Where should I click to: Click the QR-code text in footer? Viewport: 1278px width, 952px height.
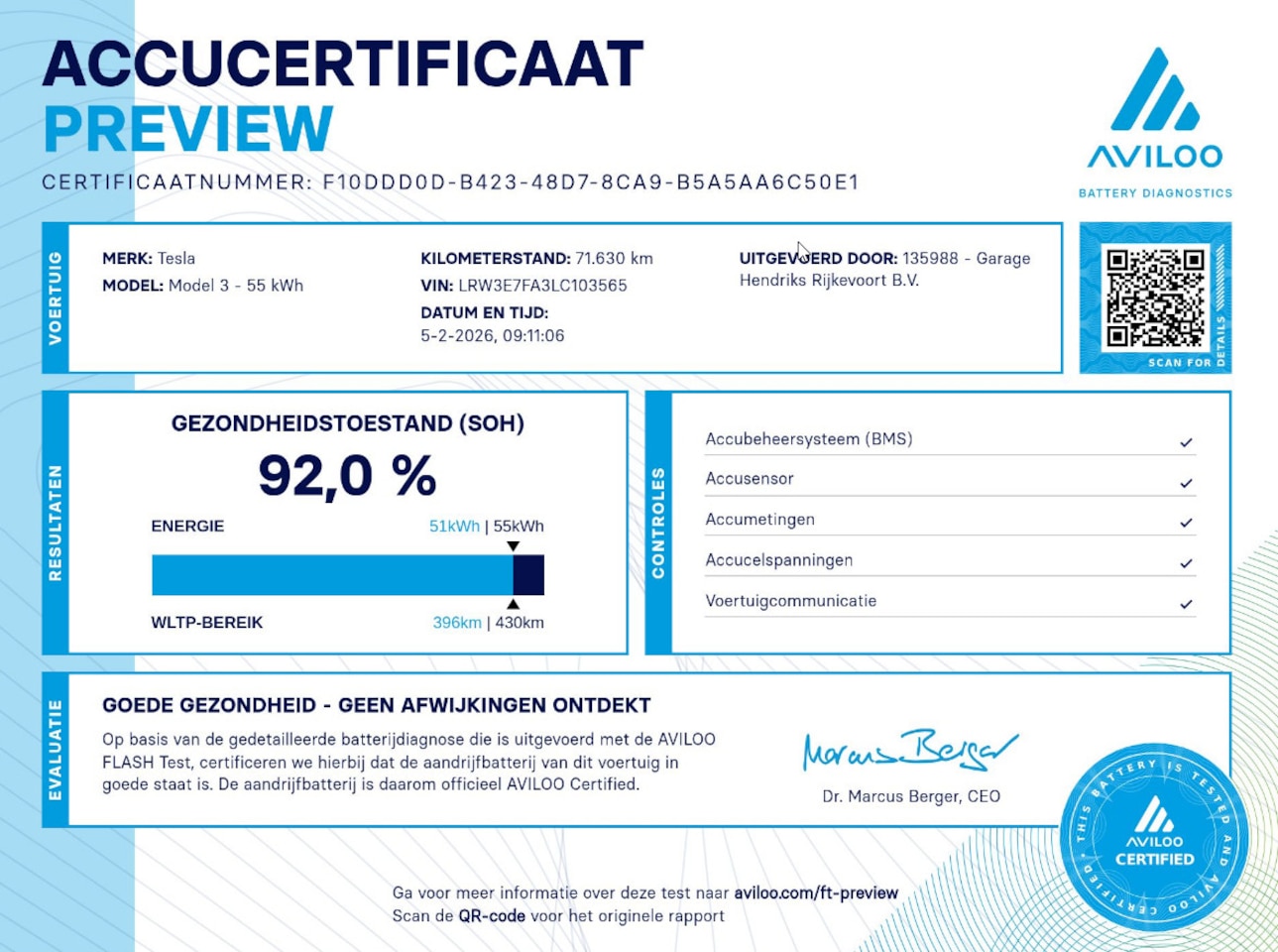point(491,915)
